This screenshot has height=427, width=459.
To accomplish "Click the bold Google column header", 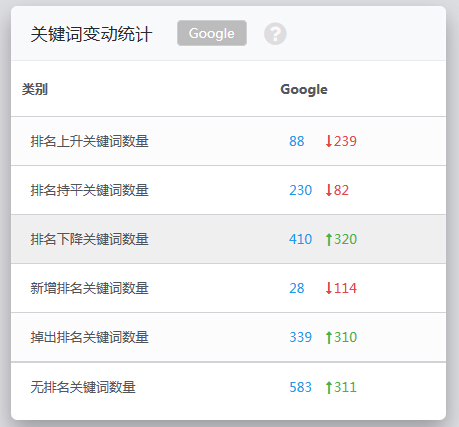I will 304,89.
